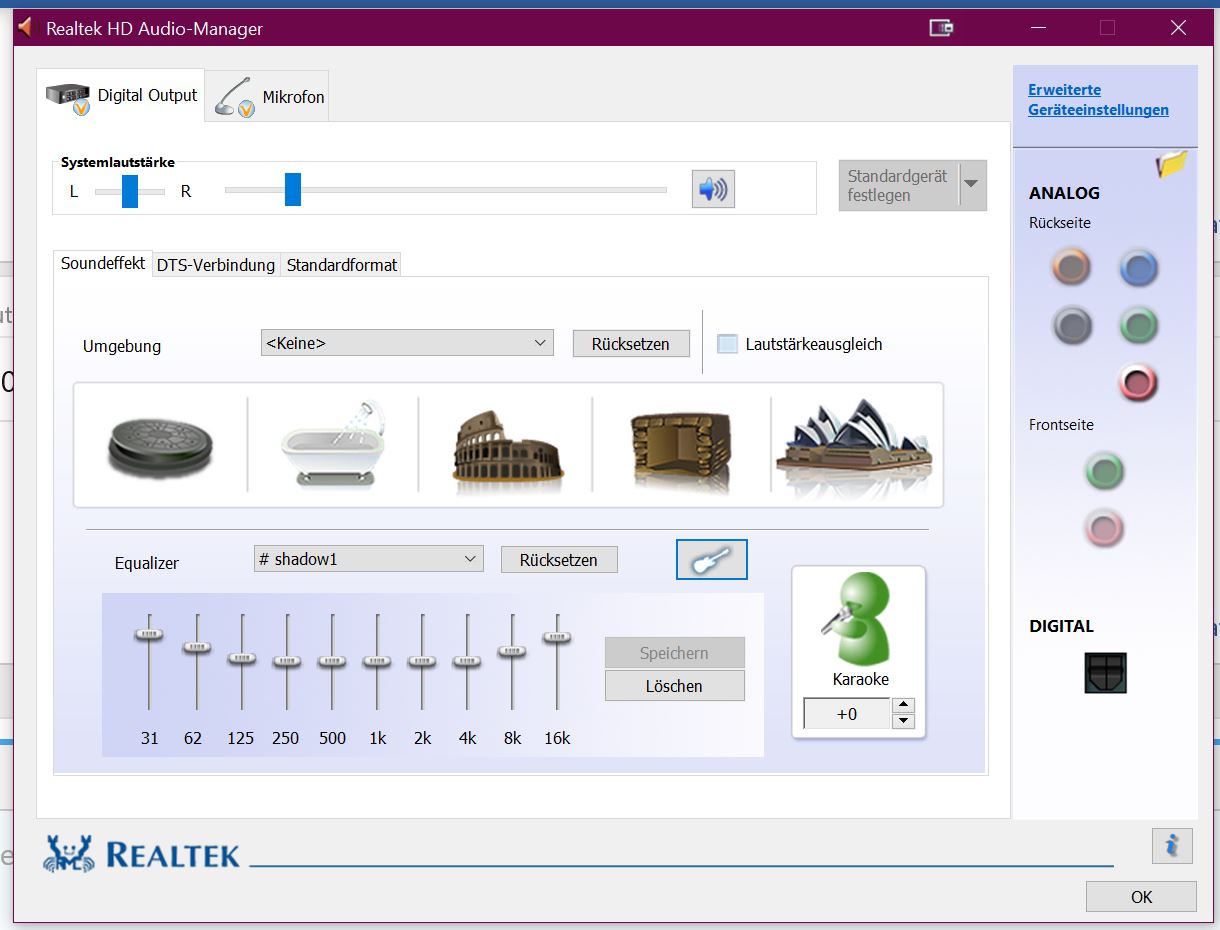1220x930 pixels.
Task: Open the DTS-Verbindung tab
Action: (216, 265)
